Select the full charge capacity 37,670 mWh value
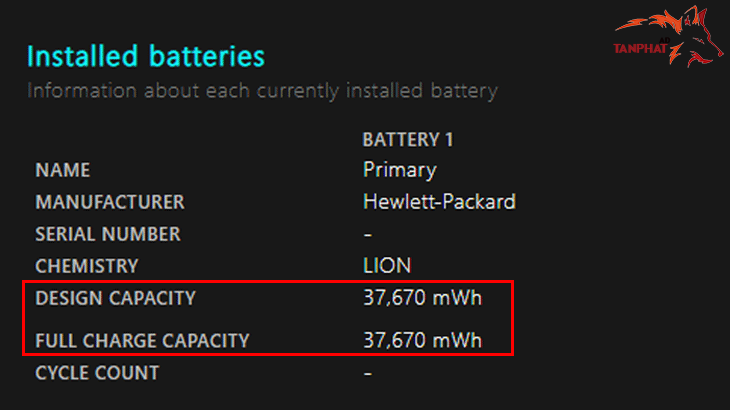 pos(423,341)
